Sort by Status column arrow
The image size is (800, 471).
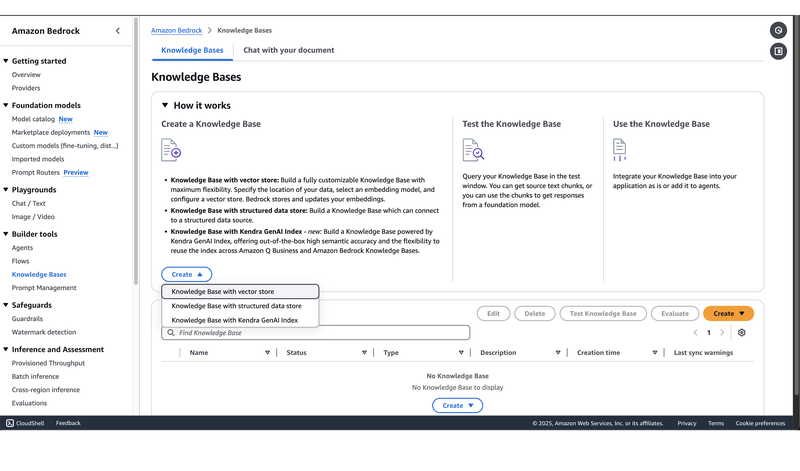point(364,353)
